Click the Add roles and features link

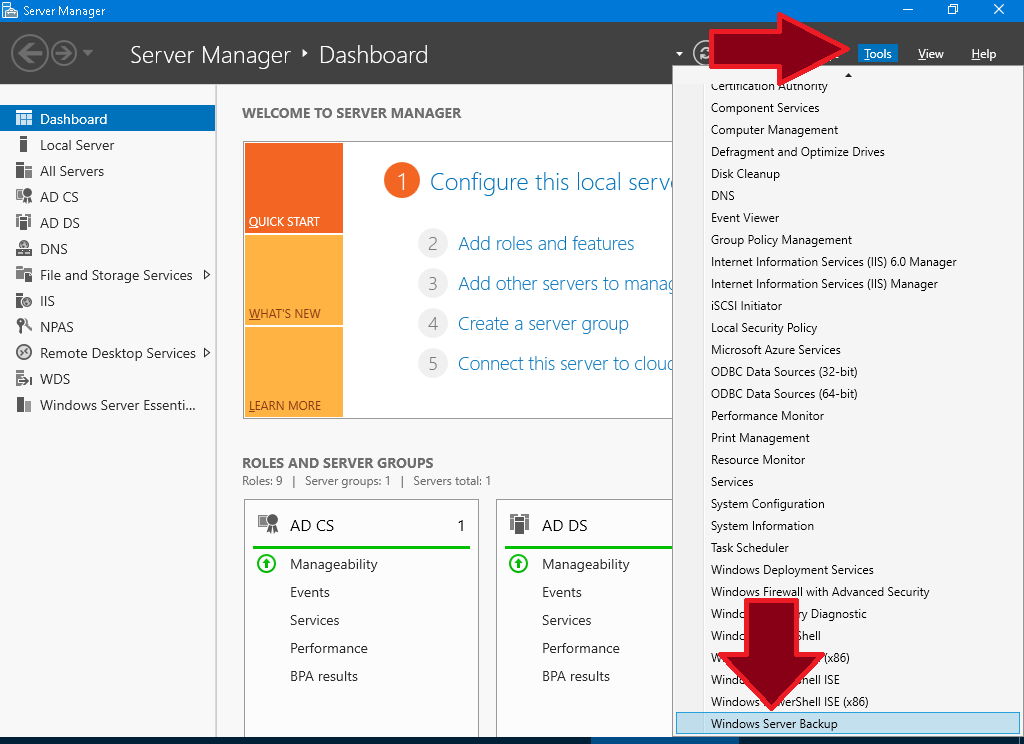coord(546,243)
